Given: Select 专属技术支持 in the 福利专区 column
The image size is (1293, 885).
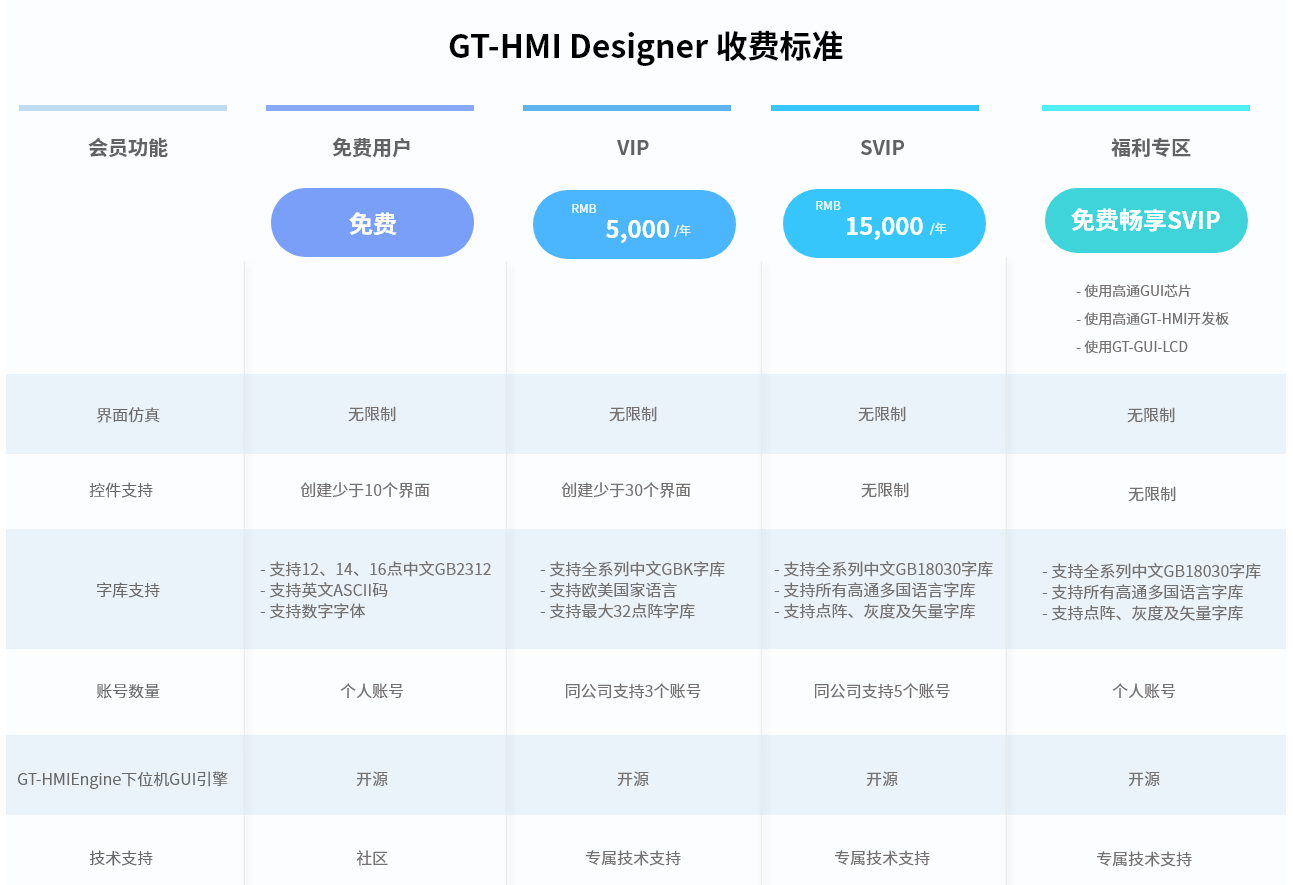Looking at the screenshot, I should pyautogui.click(x=1144, y=859).
